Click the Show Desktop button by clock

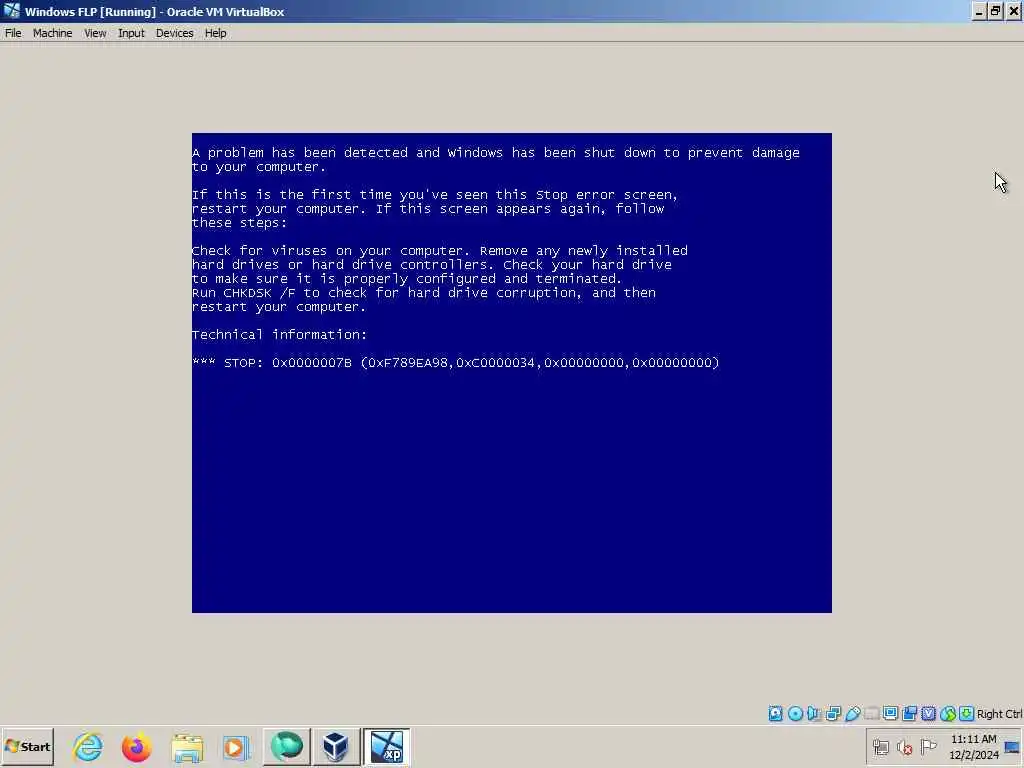pos(1012,746)
